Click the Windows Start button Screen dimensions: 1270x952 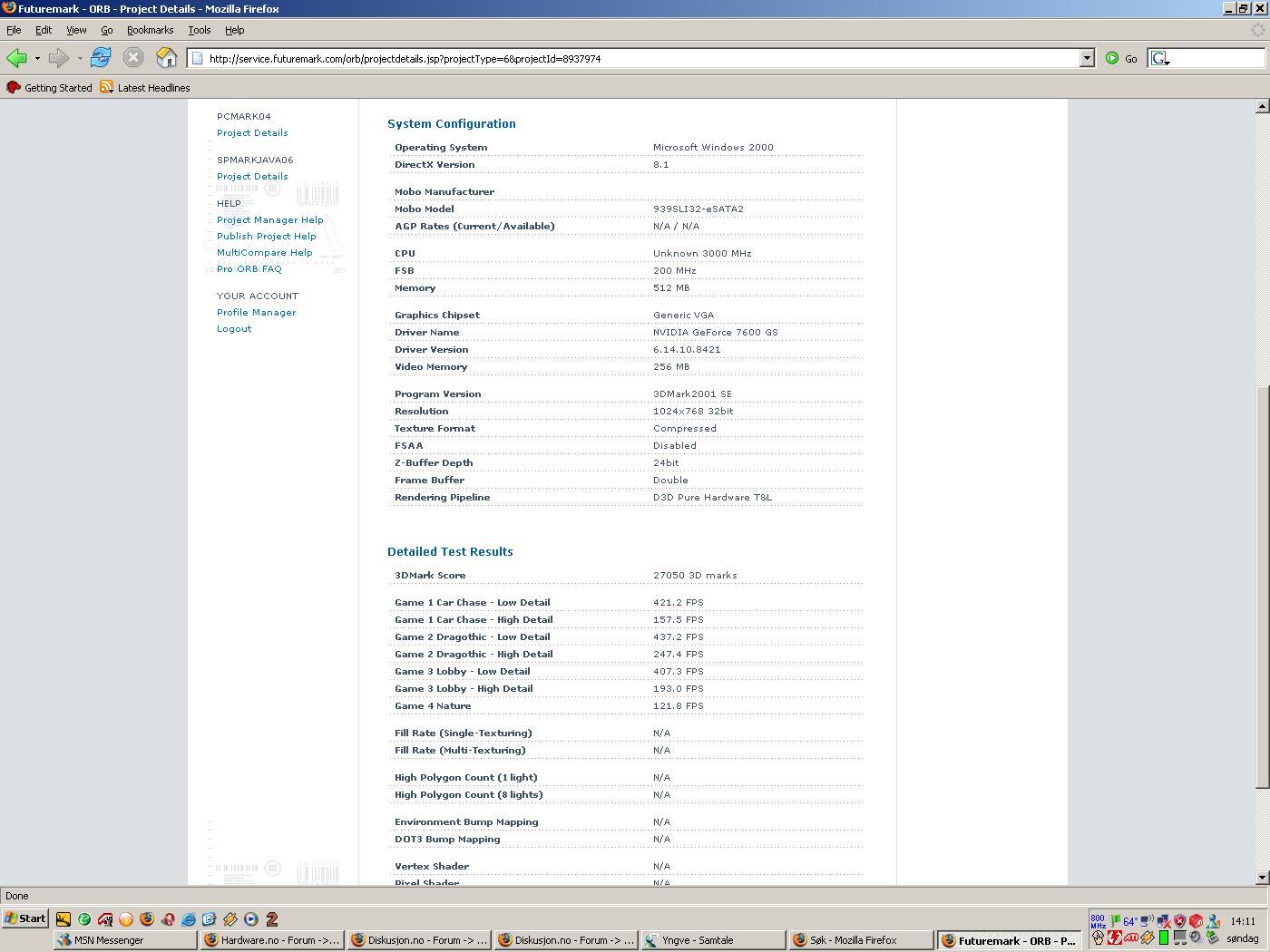24,918
